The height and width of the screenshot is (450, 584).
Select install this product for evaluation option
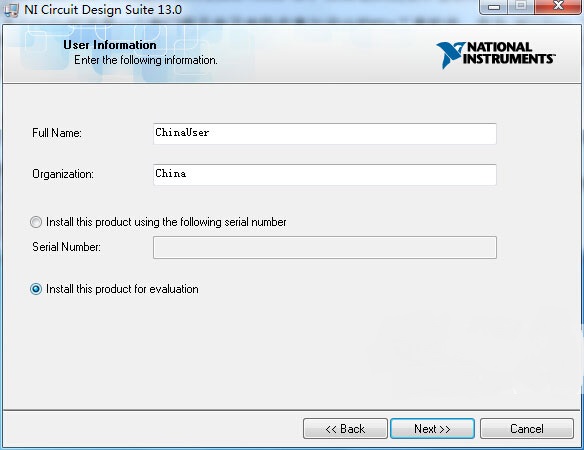(x=36, y=289)
